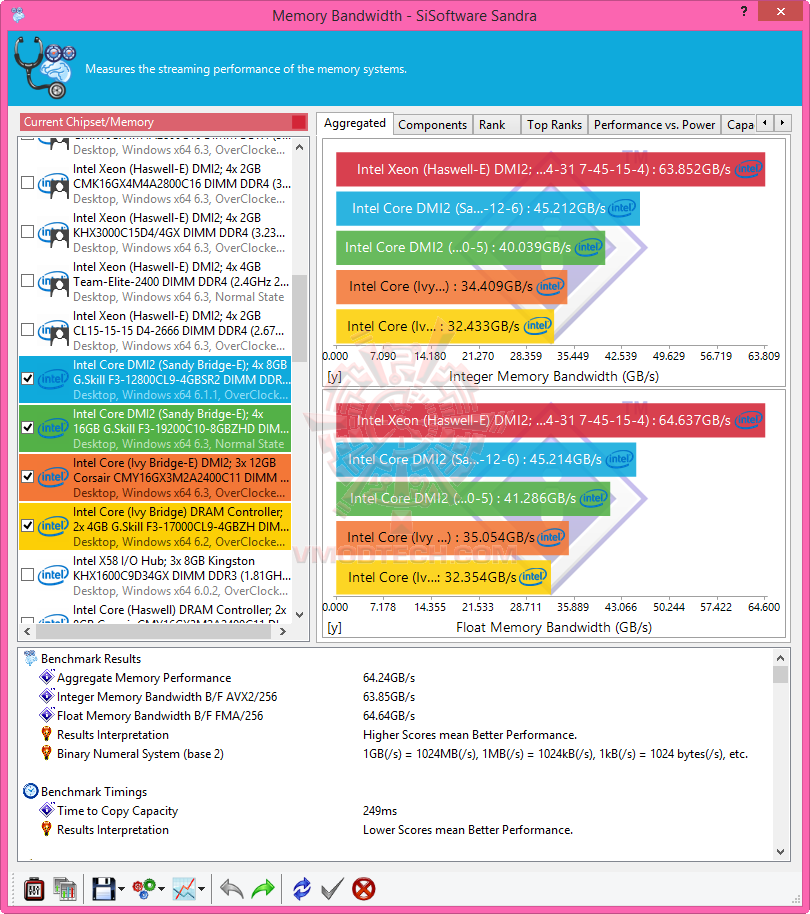Click the [y] label under integer chart
The image size is (810, 914).
[x=334, y=377]
